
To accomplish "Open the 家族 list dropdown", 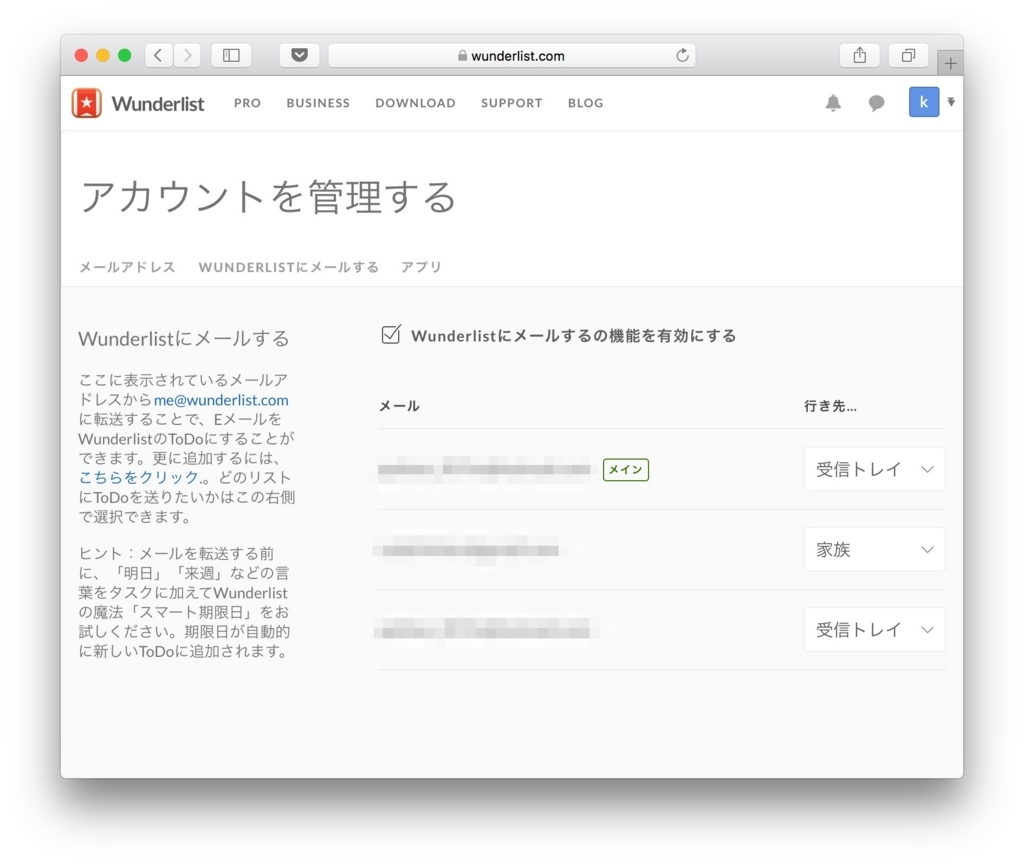I will pyautogui.click(x=874, y=549).
